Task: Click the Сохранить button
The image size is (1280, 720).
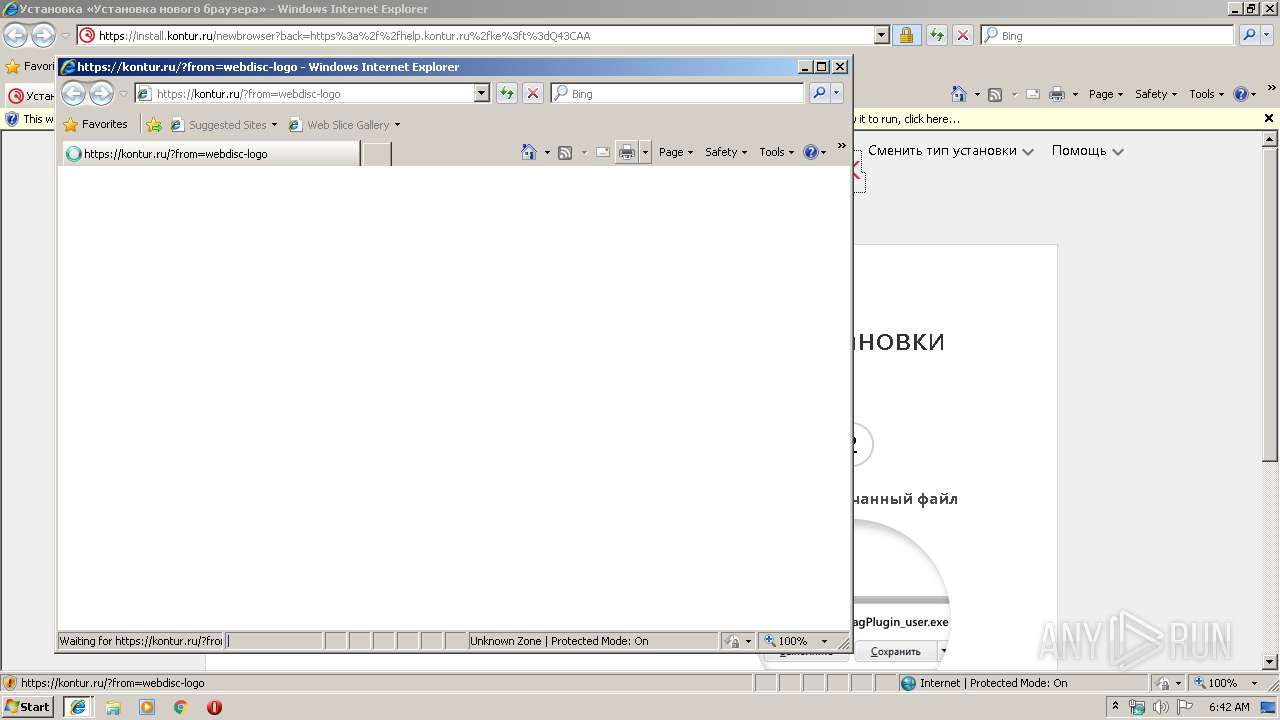Action: coord(895,651)
